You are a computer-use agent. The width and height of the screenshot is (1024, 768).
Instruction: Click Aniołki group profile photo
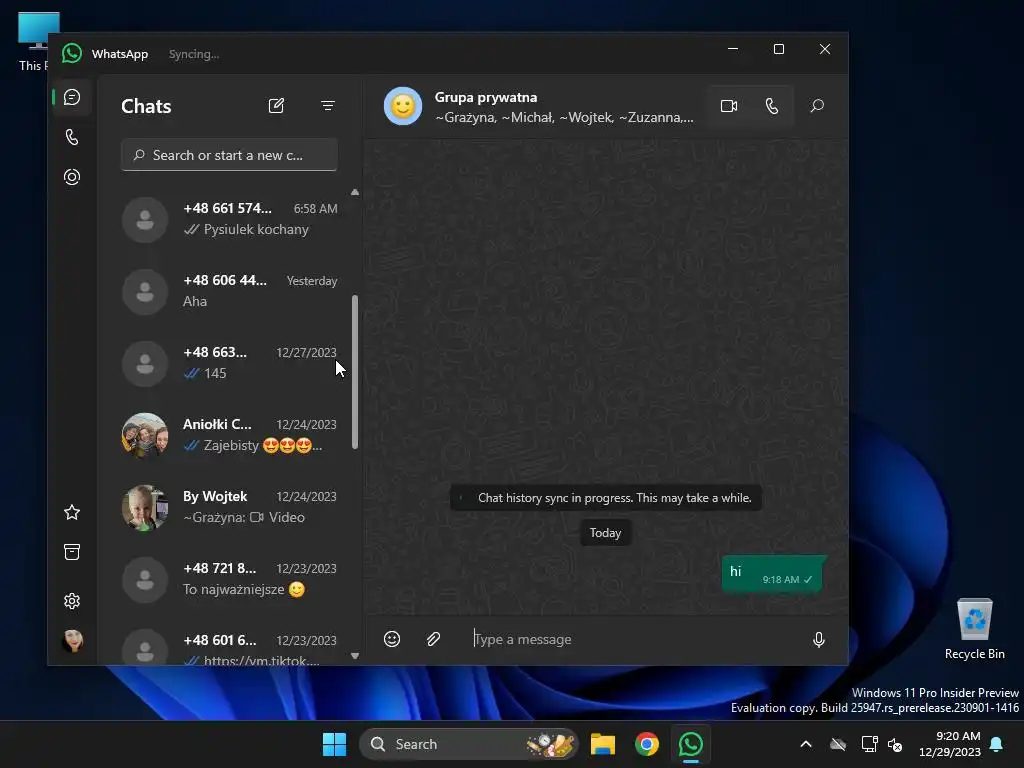tap(145, 436)
